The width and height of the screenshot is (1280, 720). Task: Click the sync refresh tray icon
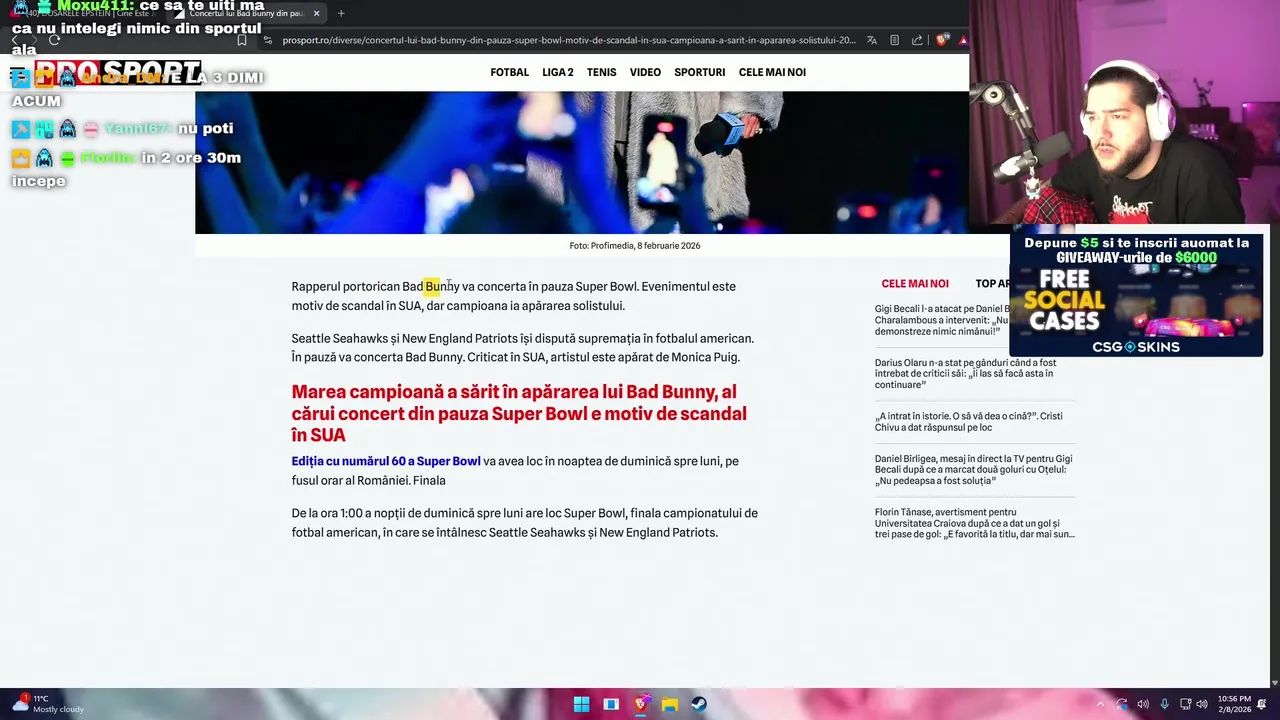point(1122,704)
